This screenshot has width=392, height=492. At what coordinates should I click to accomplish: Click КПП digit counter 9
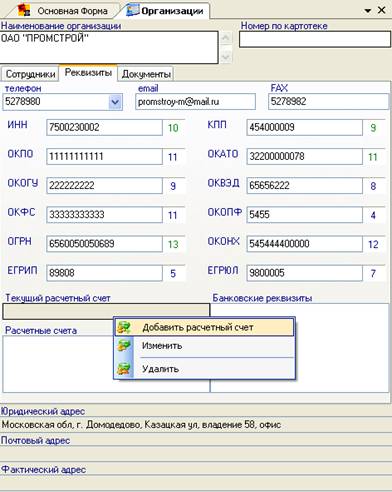[x=373, y=128]
